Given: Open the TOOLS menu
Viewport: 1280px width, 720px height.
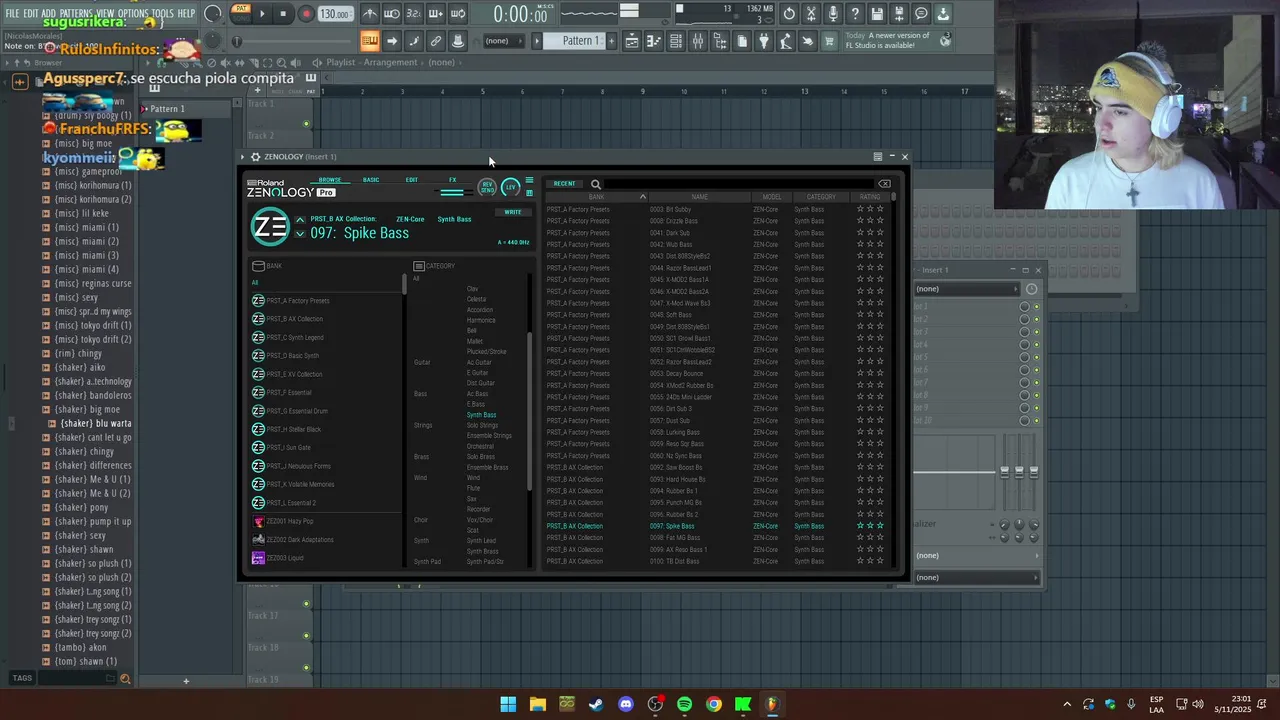Looking at the screenshot, I should [162, 13].
